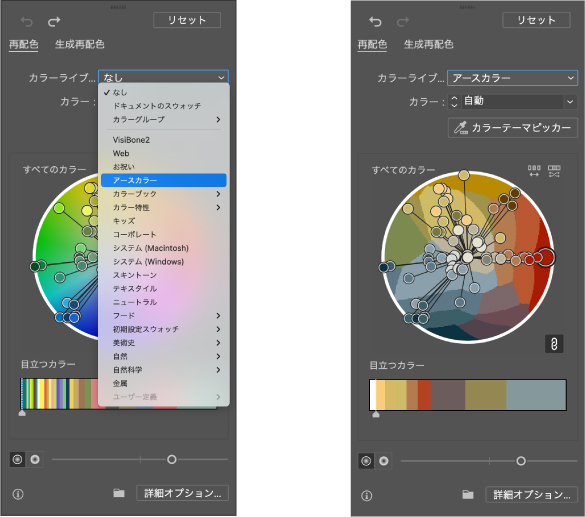The height and width of the screenshot is (517, 585).
Task: Toggle the second color wheel display mode in right panel
Action: 384,461
